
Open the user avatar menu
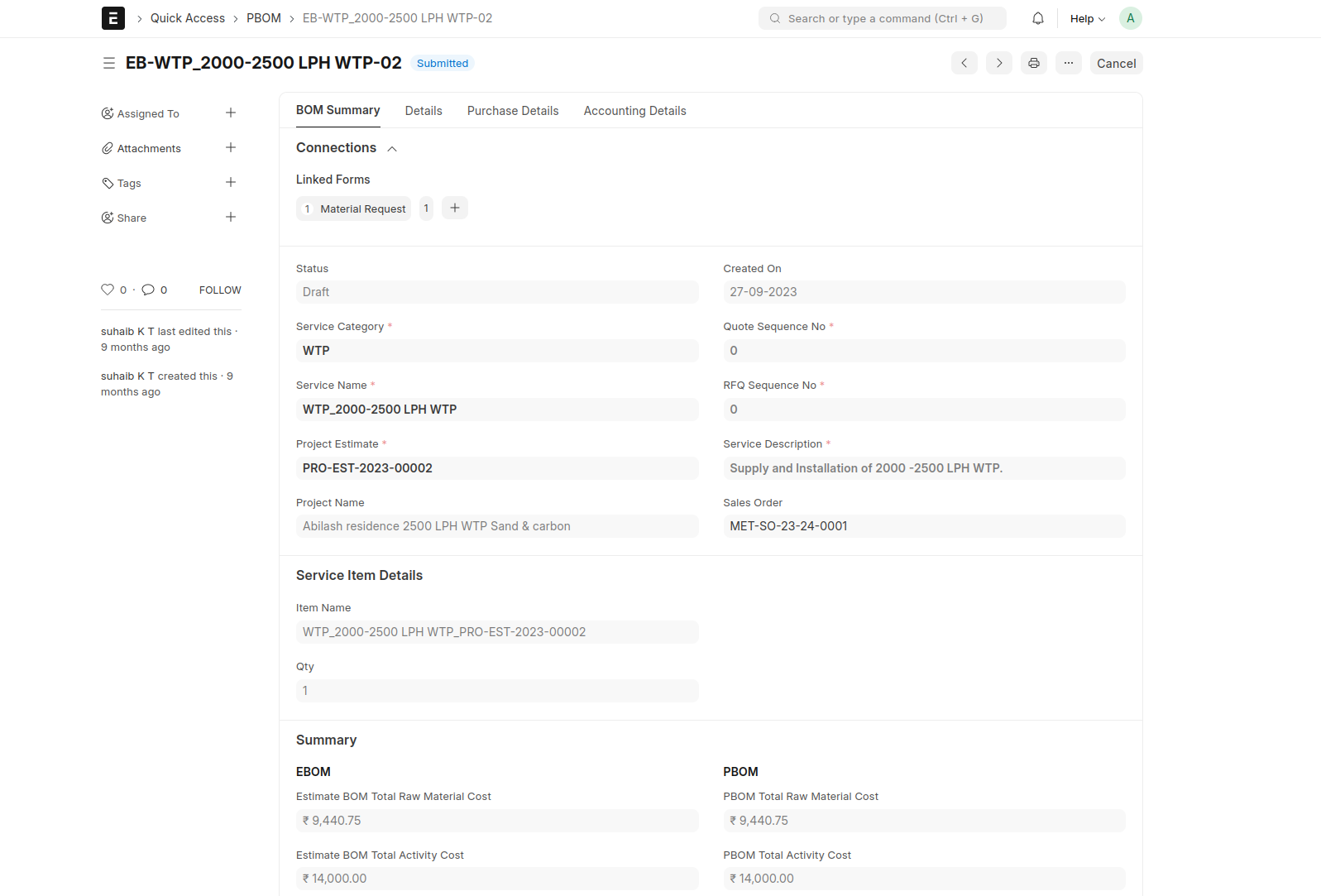(1130, 18)
